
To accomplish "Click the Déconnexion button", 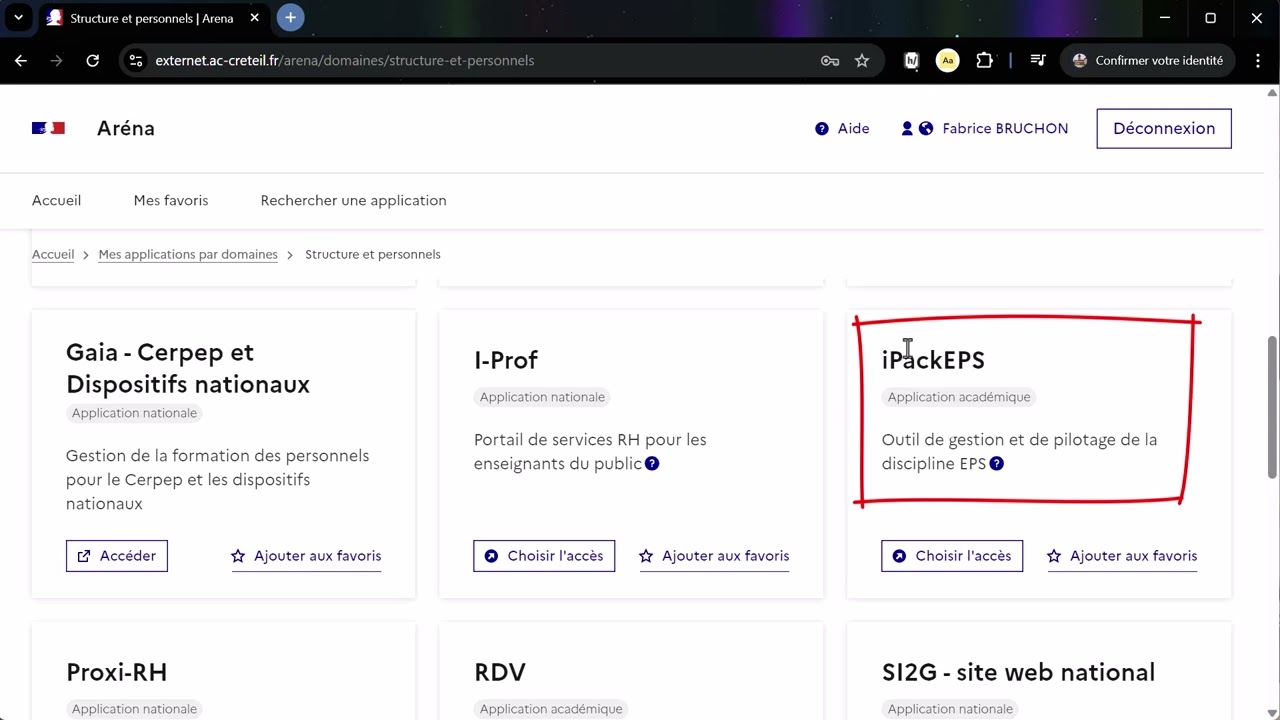I will click(1164, 128).
